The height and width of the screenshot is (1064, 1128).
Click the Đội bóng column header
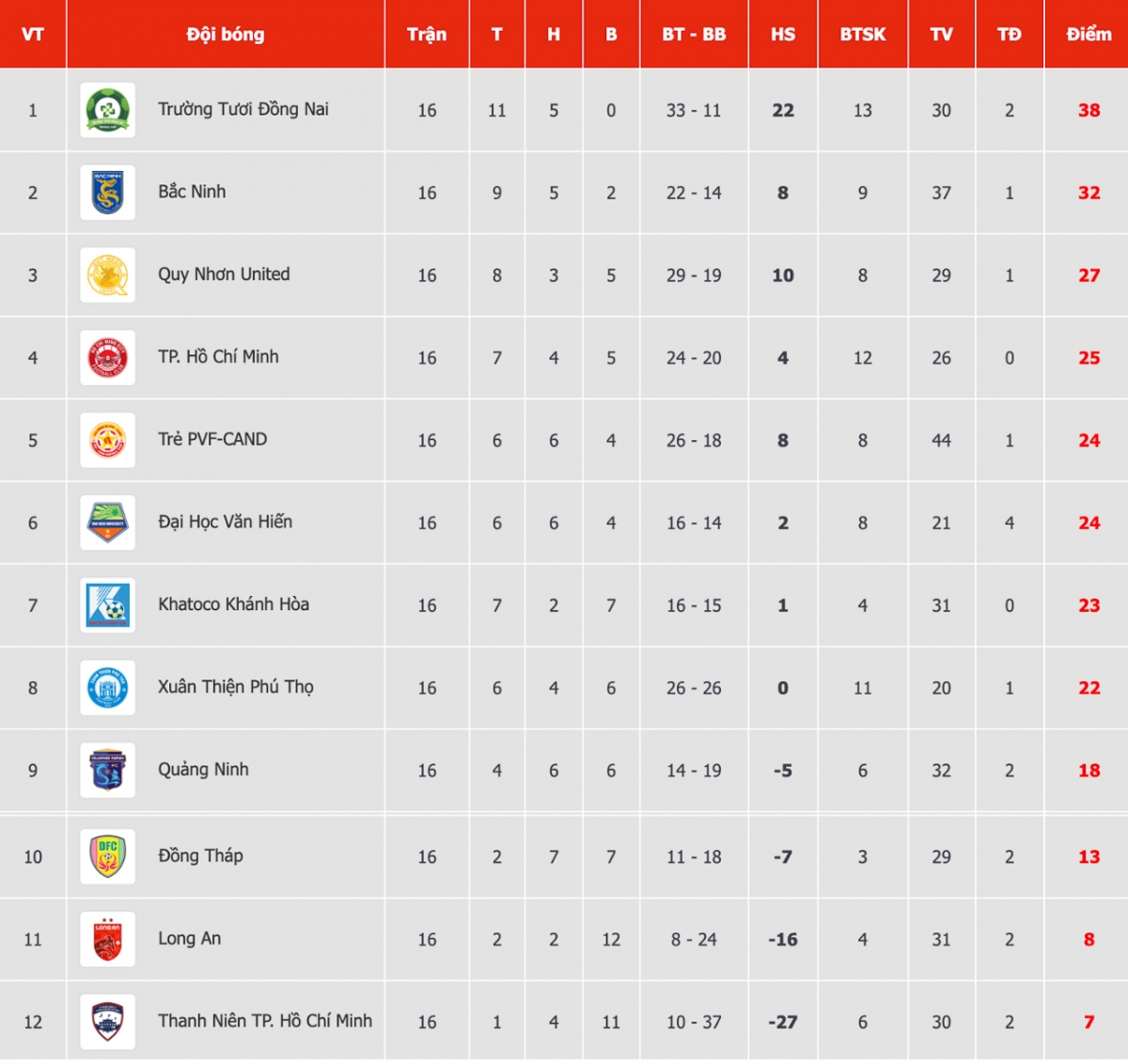[226, 35]
